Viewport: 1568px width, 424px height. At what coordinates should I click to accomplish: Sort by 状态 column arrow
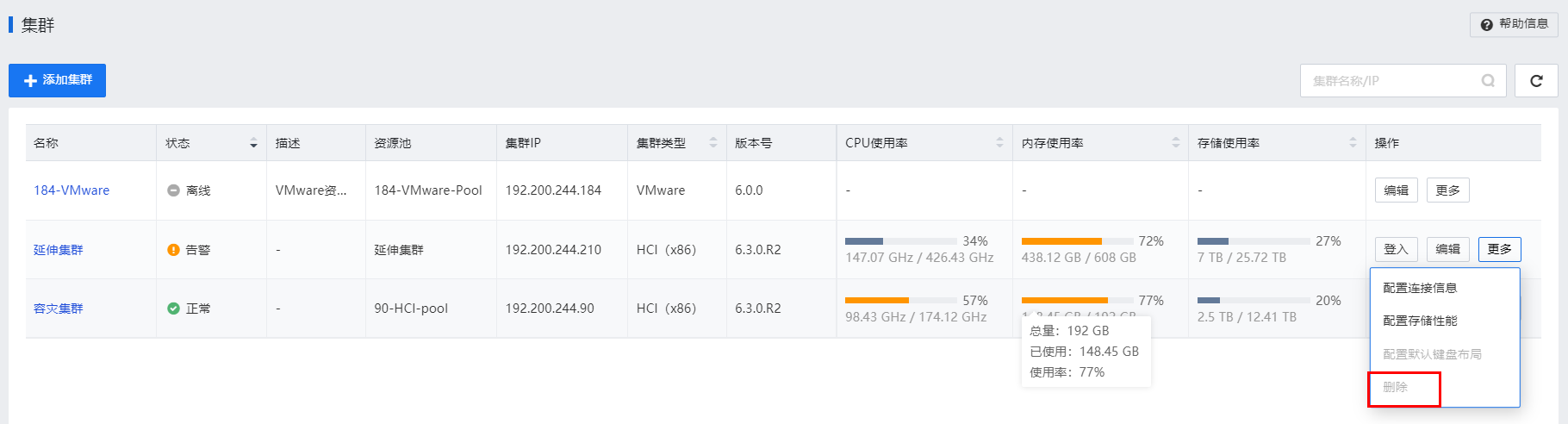pos(253,143)
